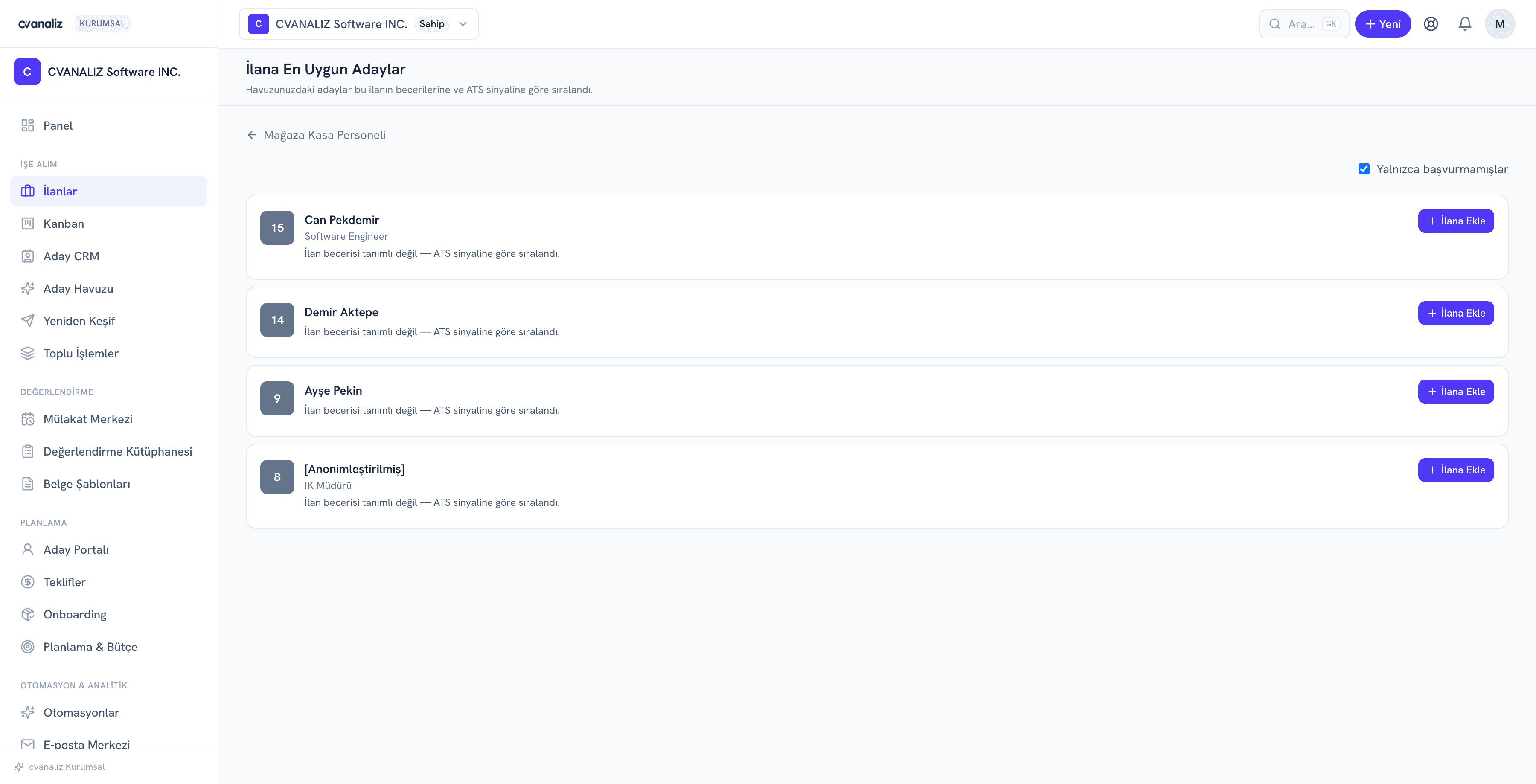Image resolution: width=1536 pixels, height=784 pixels.
Task: Click the Planlama & Bütçe target icon
Action: coord(27,647)
